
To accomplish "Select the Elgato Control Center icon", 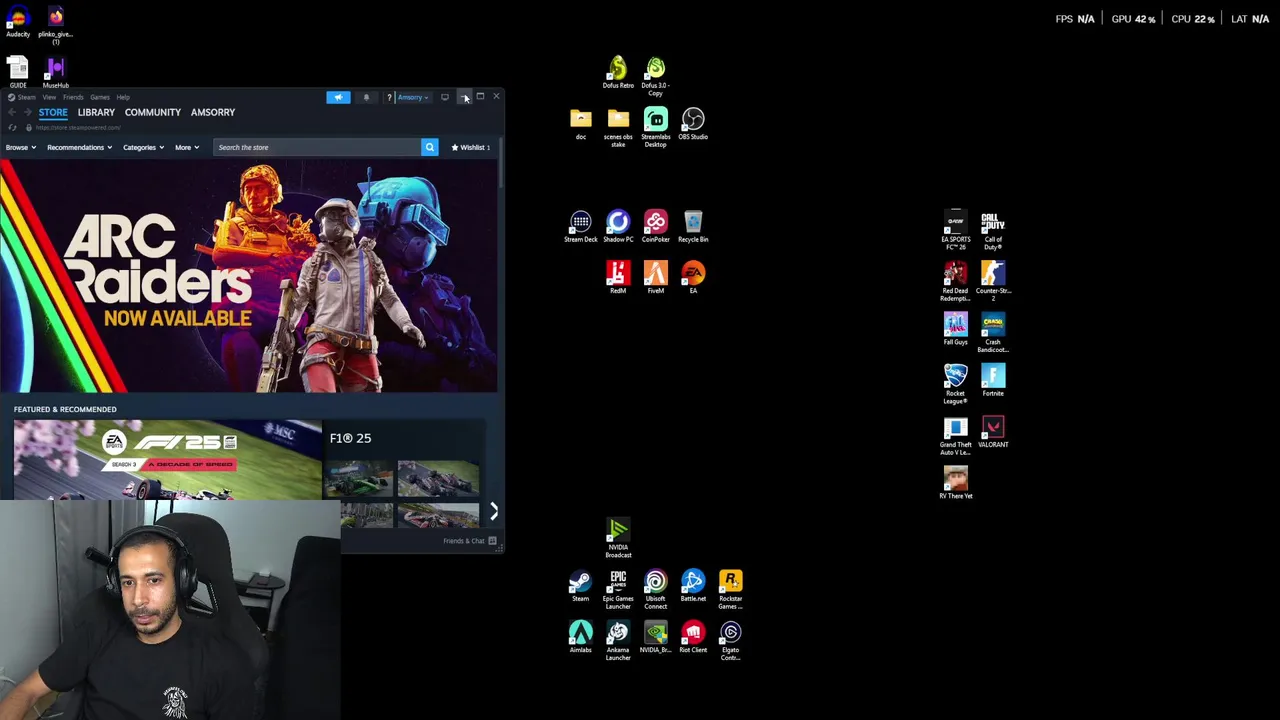I will click(x=730, y=641).
